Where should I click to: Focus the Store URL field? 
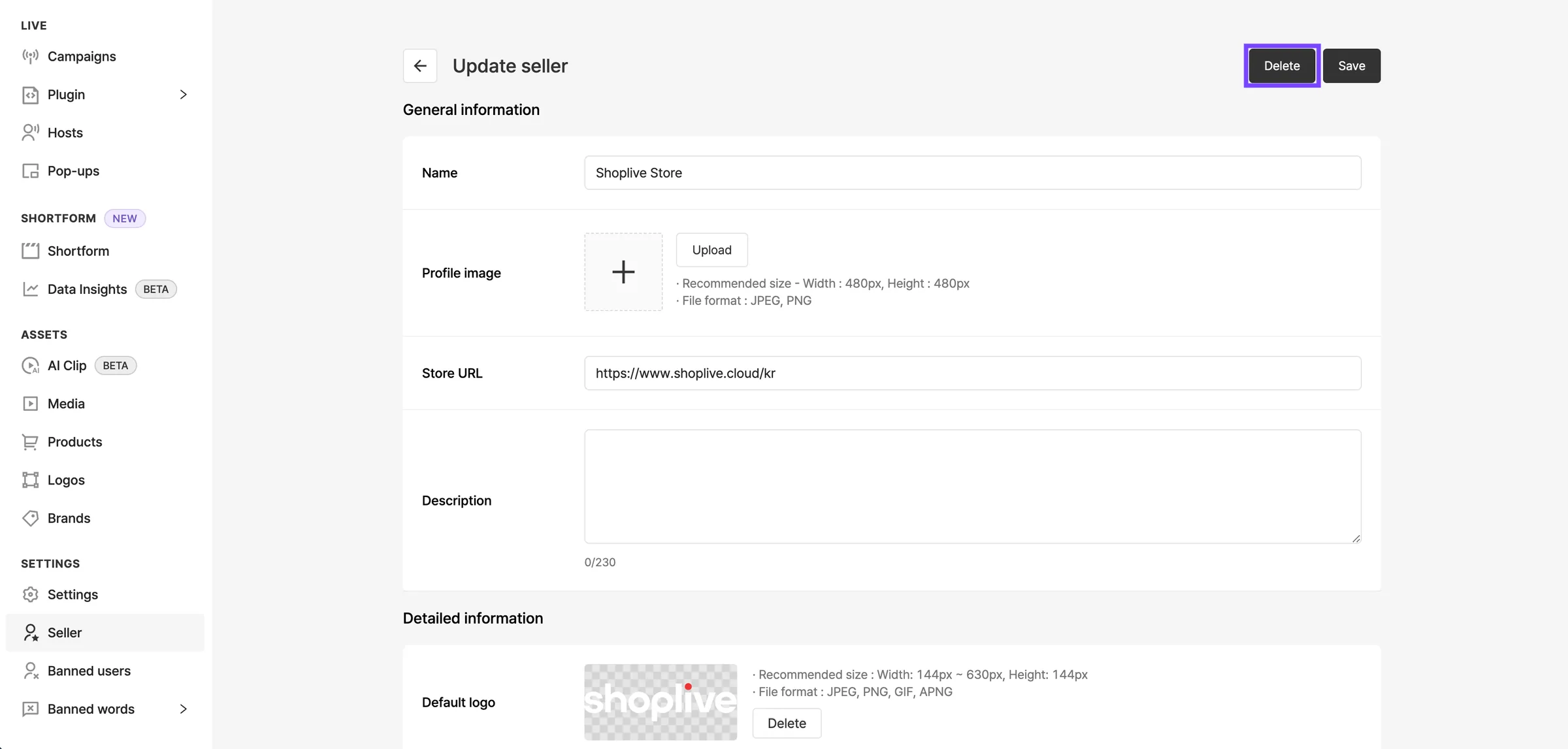click(973, 374)
